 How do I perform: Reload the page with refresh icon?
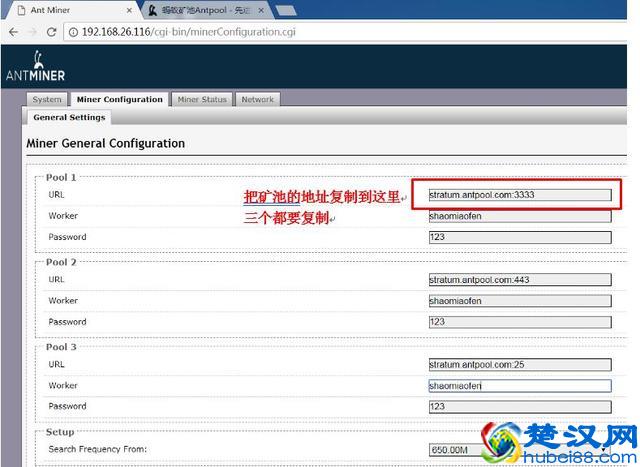tap(52, 31)
